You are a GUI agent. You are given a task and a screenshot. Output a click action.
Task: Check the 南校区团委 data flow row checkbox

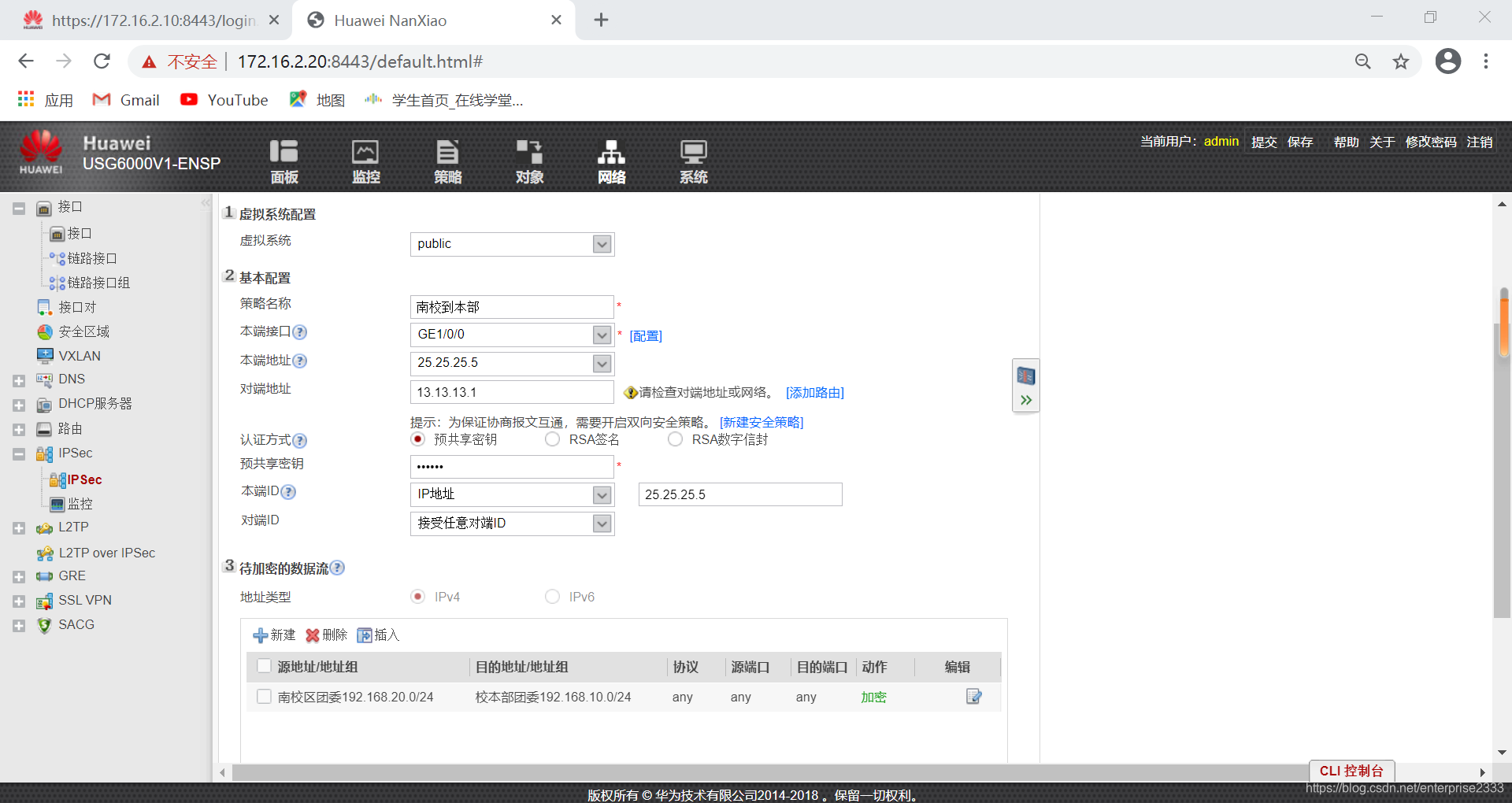tap(264, 697)
